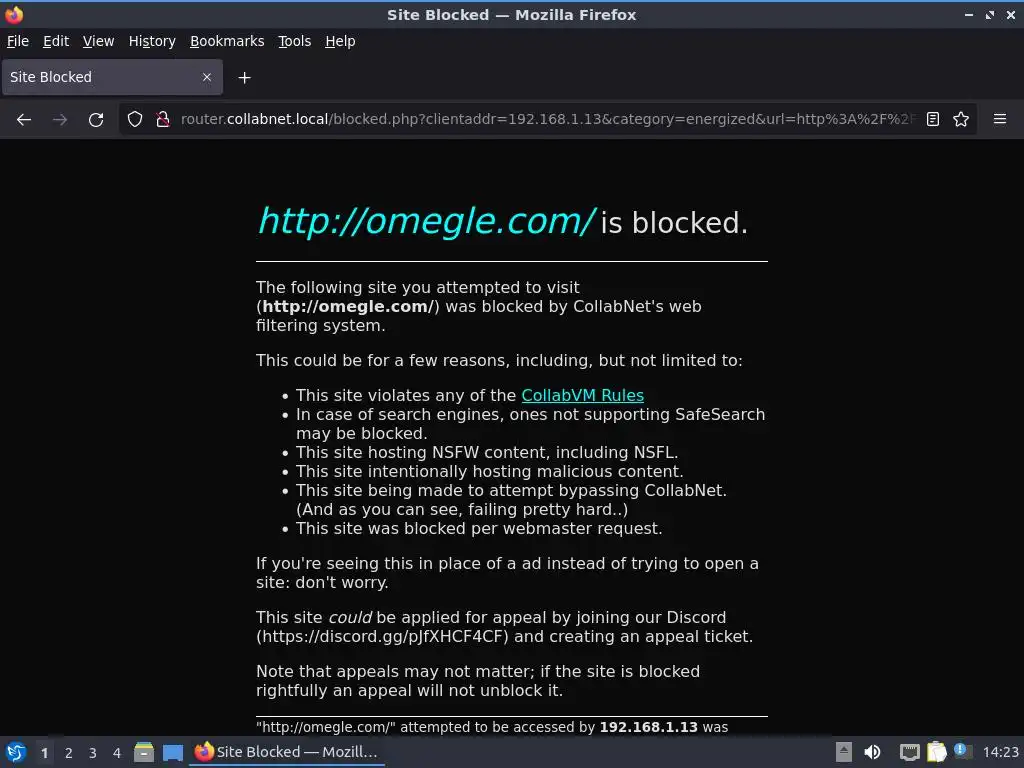Bookmark this page with the star
Viewport: 1024px width, 768px height.
point(961,119)
